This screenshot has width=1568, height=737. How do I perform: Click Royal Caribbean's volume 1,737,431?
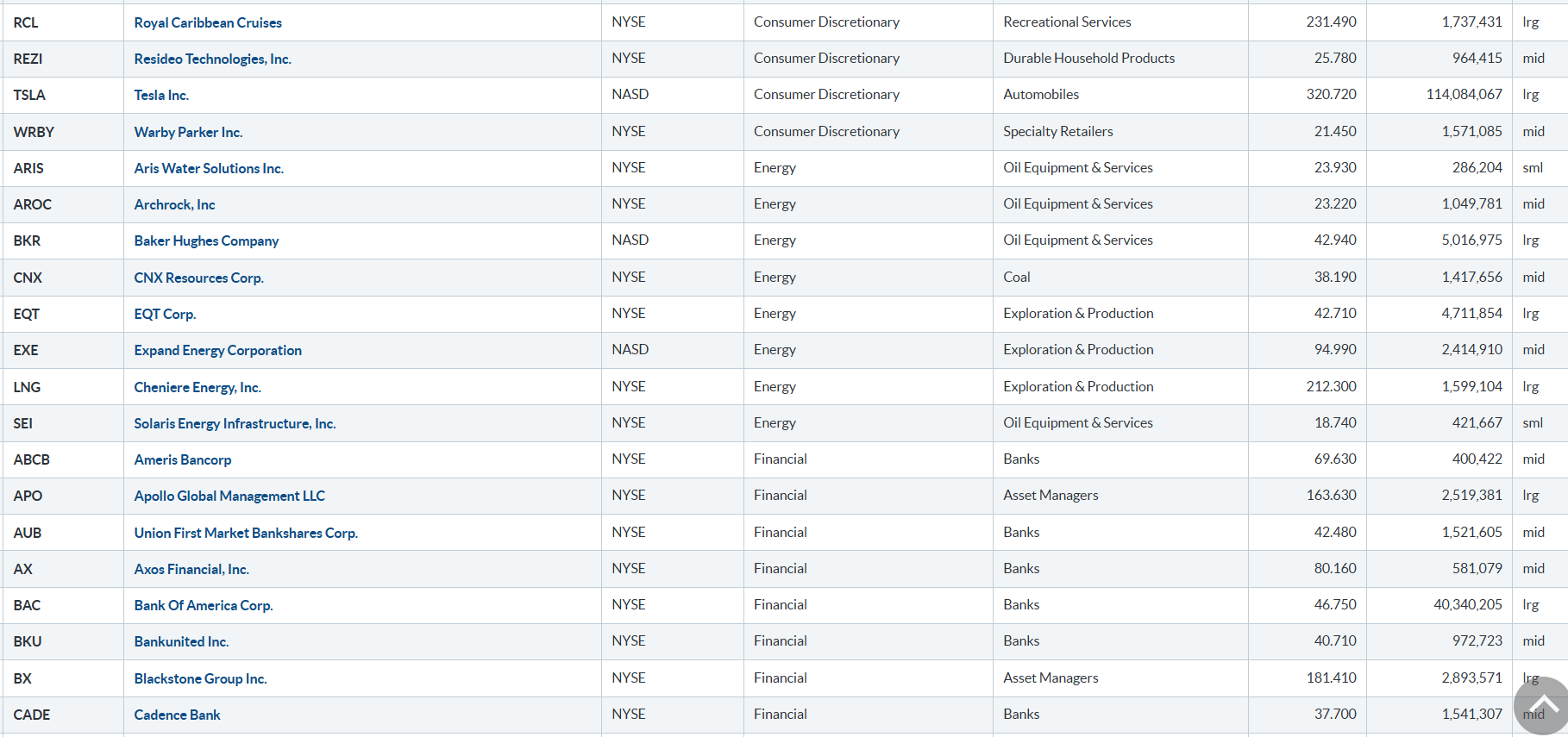(x=1471, y=22)
